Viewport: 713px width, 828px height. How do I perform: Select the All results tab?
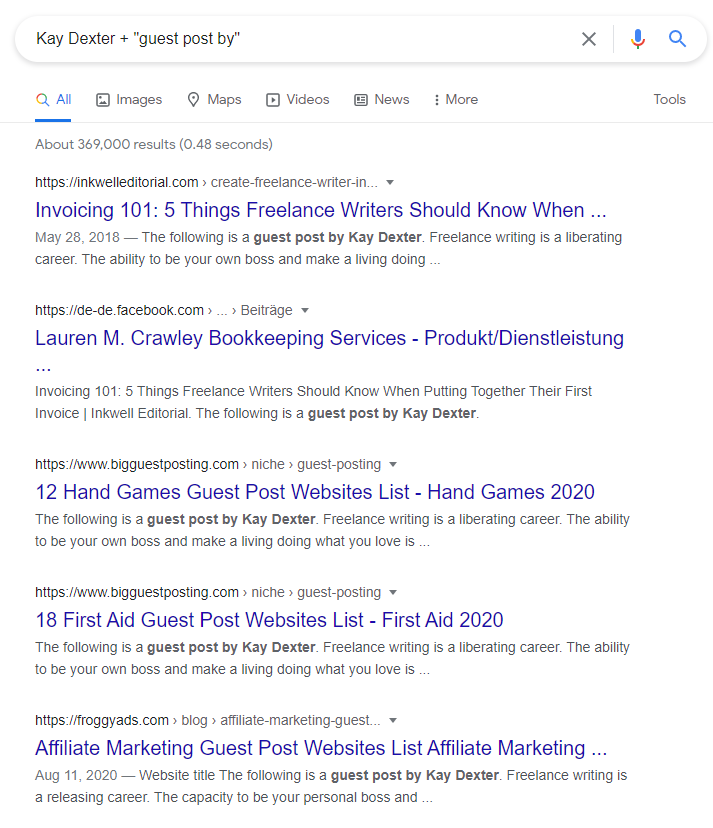pos(53,99)
